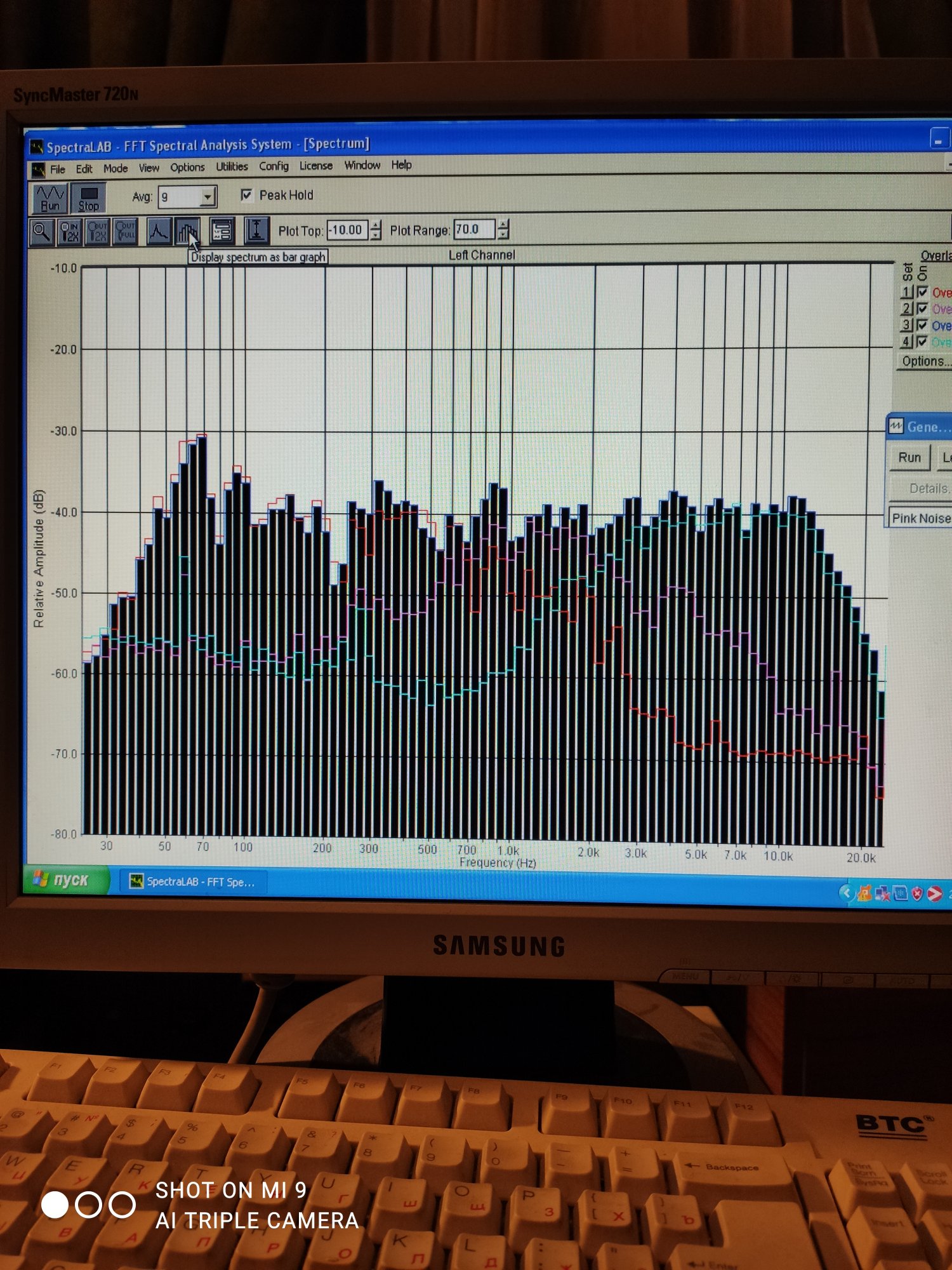Open the scaling options toolbar icon
The width and height of the screenshot is (952, 1270).
[x=221, y=232]
